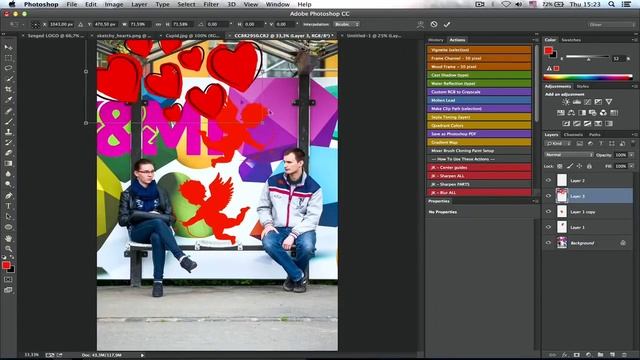Open layer blend mode dropdown
Screen dimensions: 640x360
click(569, 155)
